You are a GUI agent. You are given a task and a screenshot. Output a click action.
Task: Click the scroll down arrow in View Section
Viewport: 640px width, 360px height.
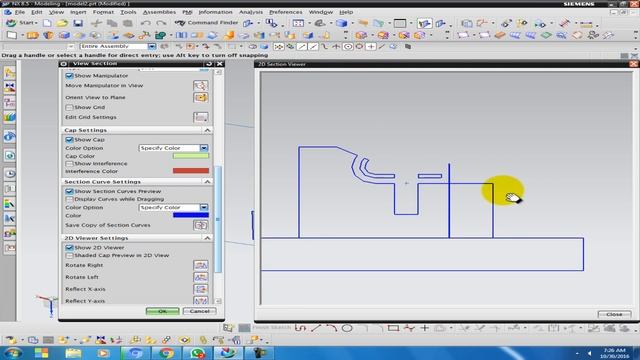click(x=218, y=301)
